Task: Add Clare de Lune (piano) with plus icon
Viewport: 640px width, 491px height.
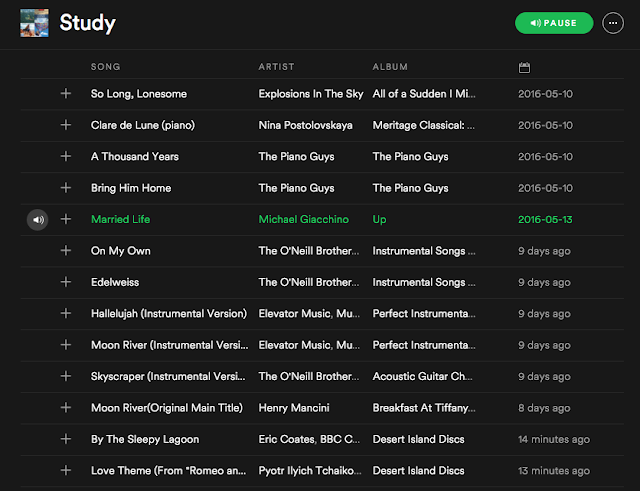Action: point(66,125)
